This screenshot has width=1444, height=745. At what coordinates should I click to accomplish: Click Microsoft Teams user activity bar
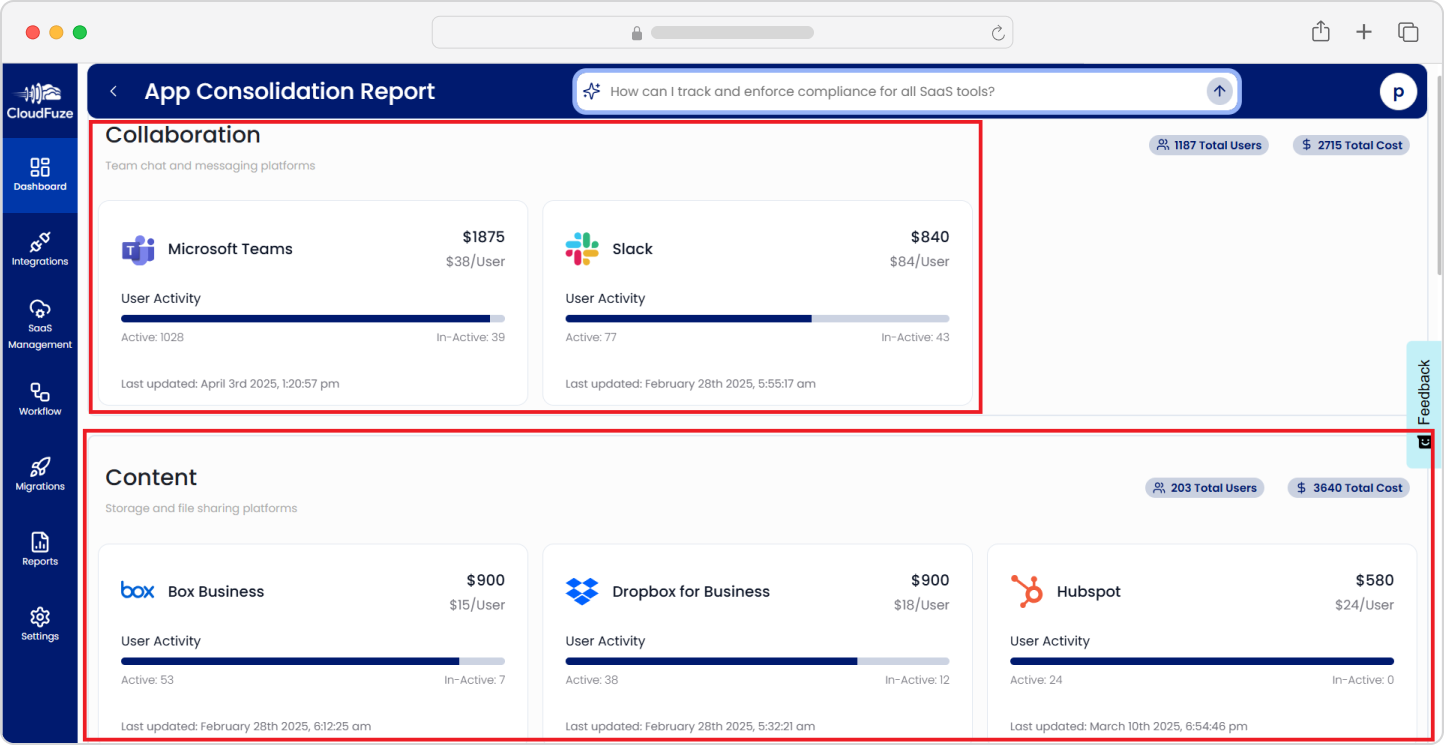pyautogui.click(x=313, y=319)
